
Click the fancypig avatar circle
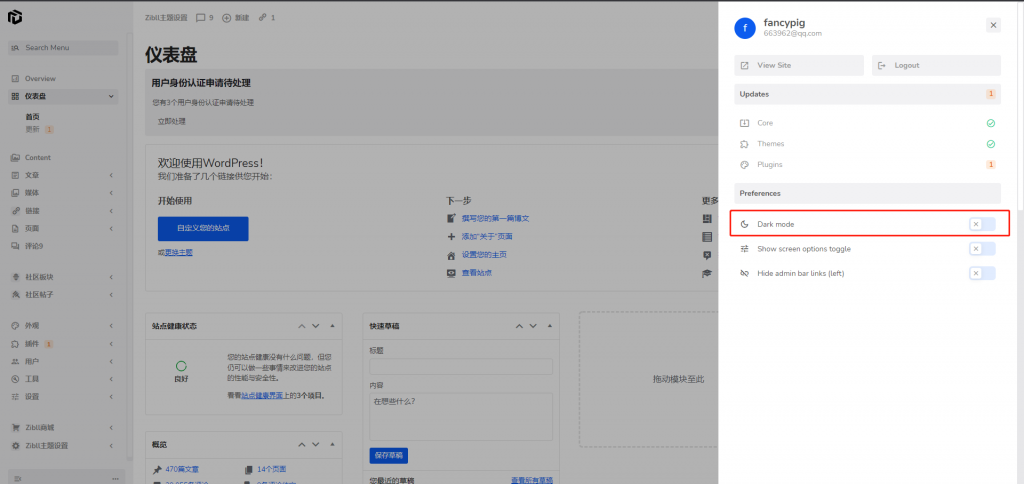click(x=744, y=28)
